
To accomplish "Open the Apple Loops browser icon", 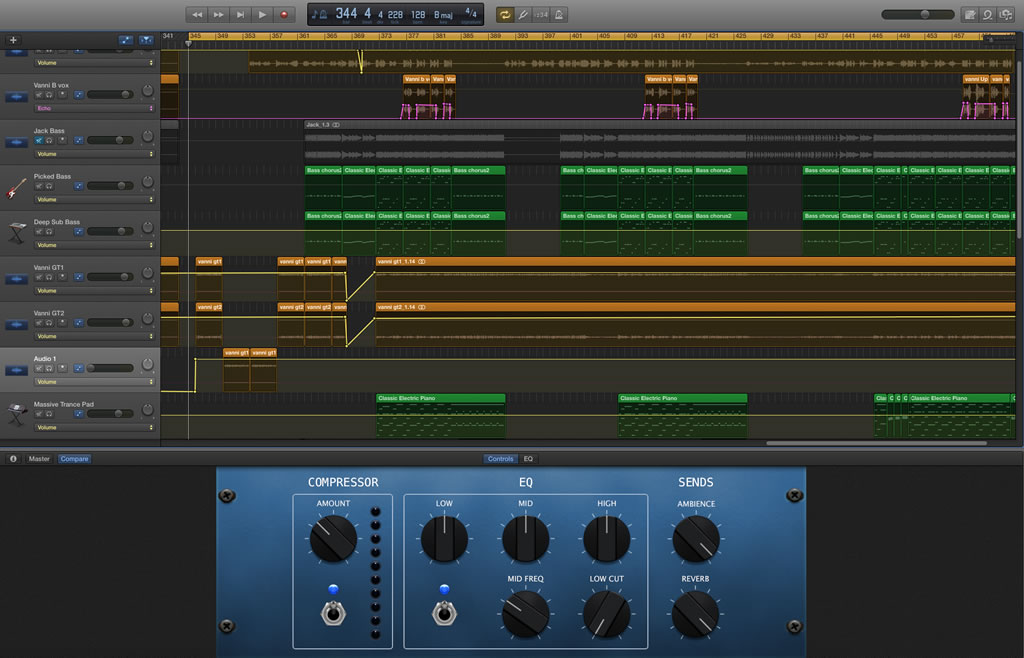I will click(987, 14).
